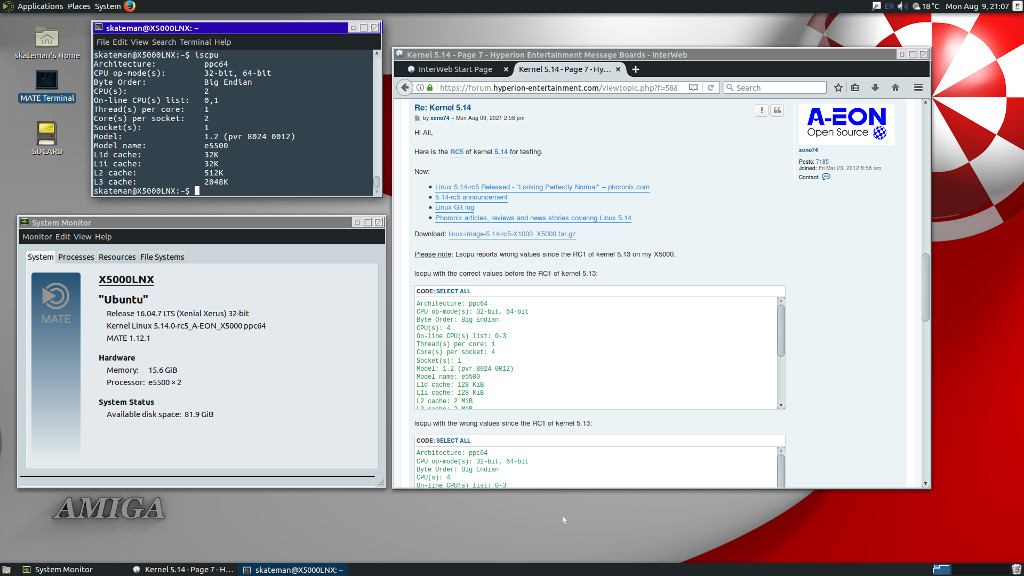
Task: Open the volume control in the top panel
Action: pos(902,6)
